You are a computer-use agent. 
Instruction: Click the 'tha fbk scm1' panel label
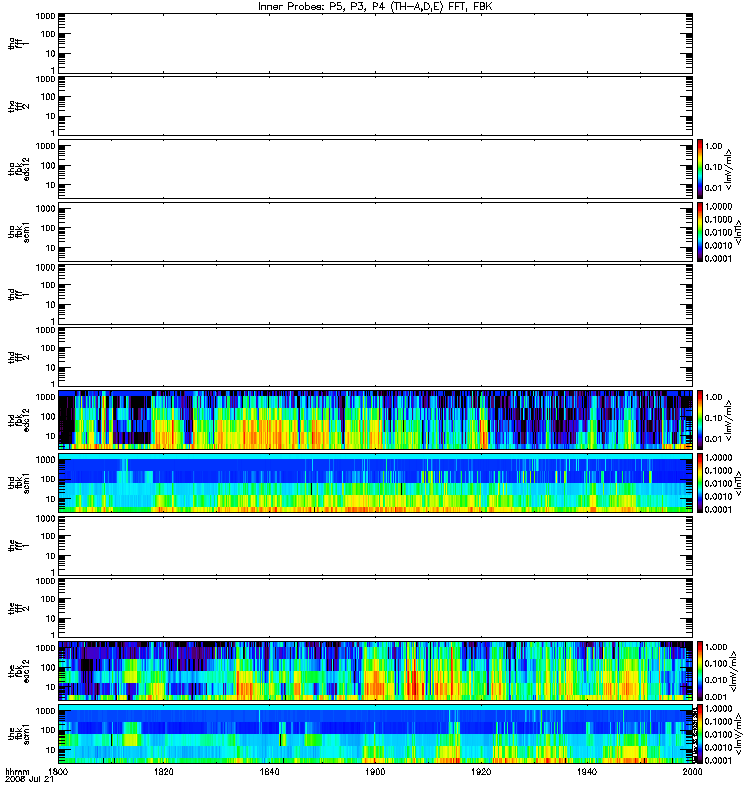(x=18, y=232)
